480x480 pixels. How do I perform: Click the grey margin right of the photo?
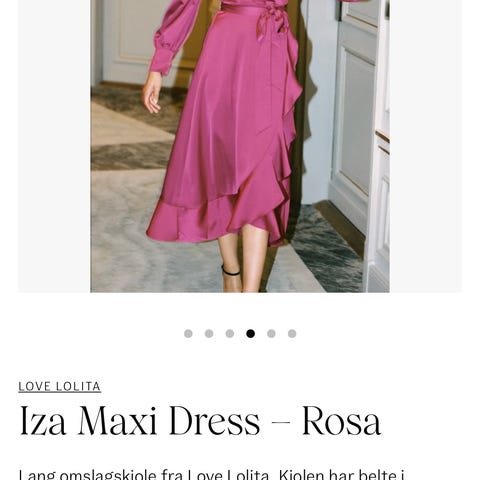pyautogui.click(x=426, y=146)
